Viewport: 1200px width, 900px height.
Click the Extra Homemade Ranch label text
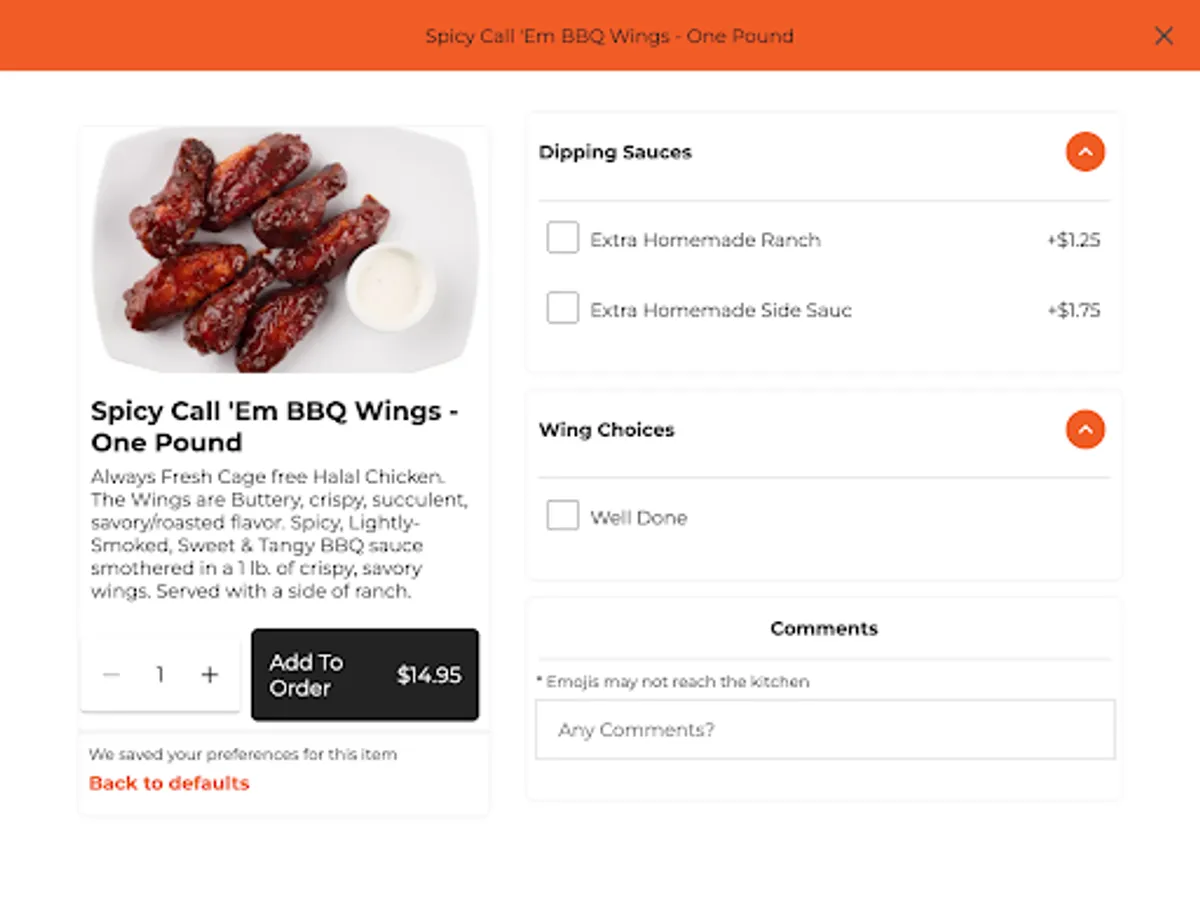705,240
